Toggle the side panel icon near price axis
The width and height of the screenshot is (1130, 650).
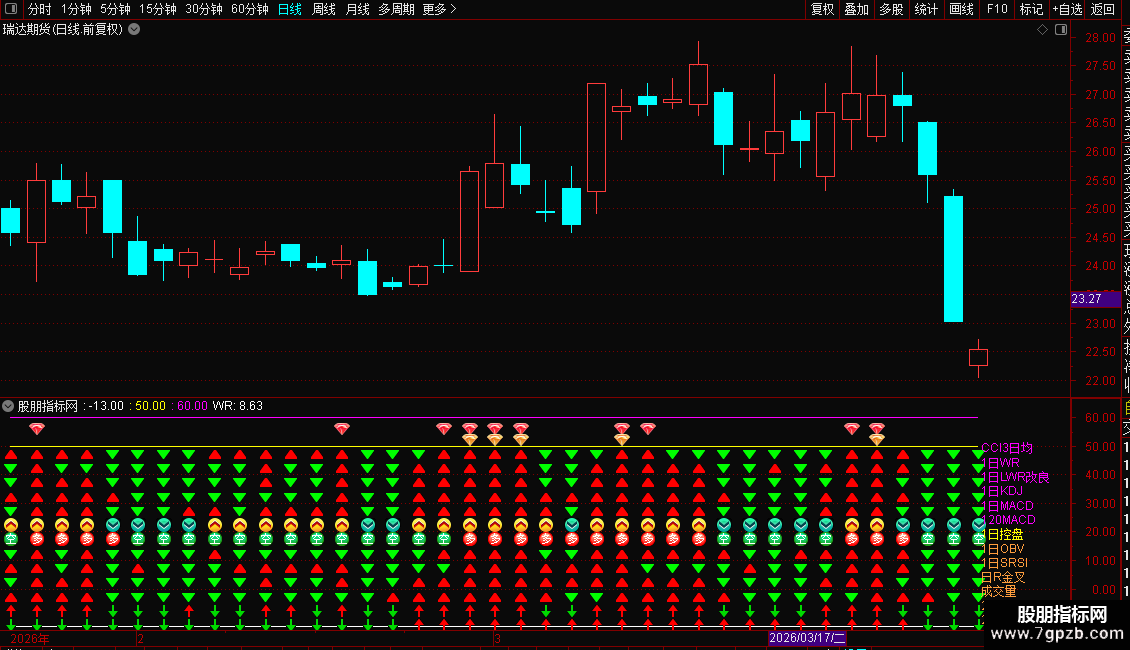point(1061,30)
